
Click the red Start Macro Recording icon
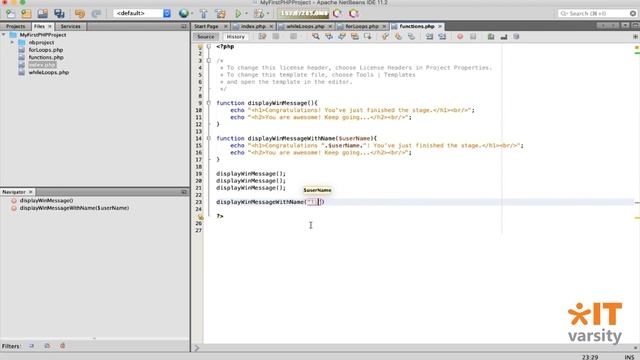460,37
